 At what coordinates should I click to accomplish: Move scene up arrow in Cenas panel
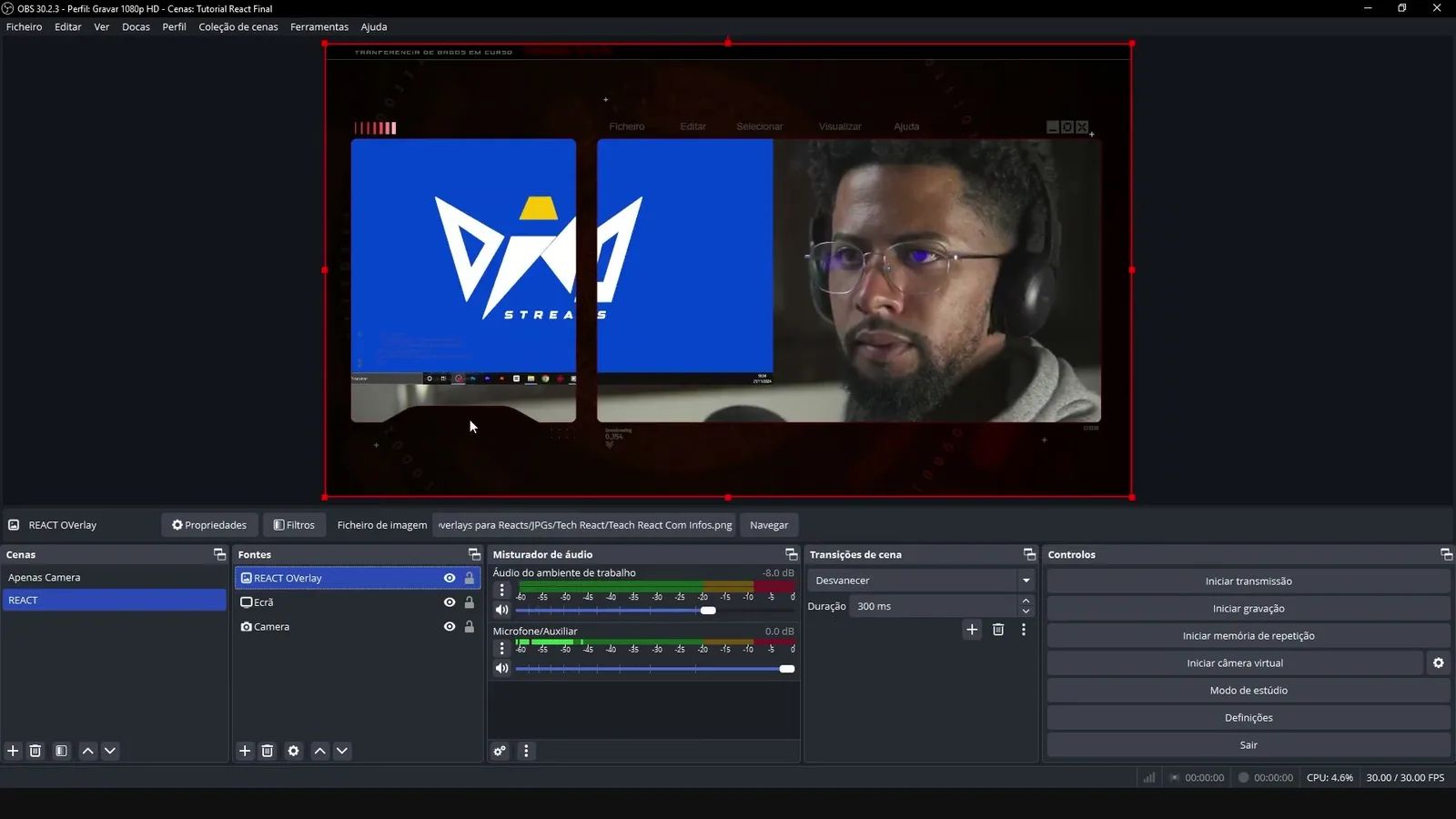click(x=87, y=751)
